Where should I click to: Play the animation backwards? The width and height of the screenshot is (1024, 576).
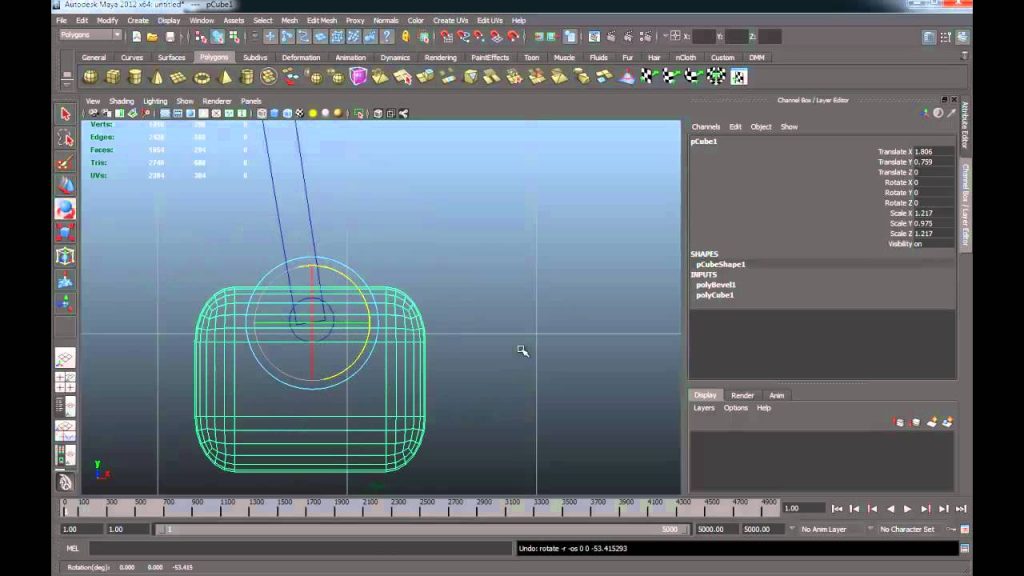coord(890,509)
